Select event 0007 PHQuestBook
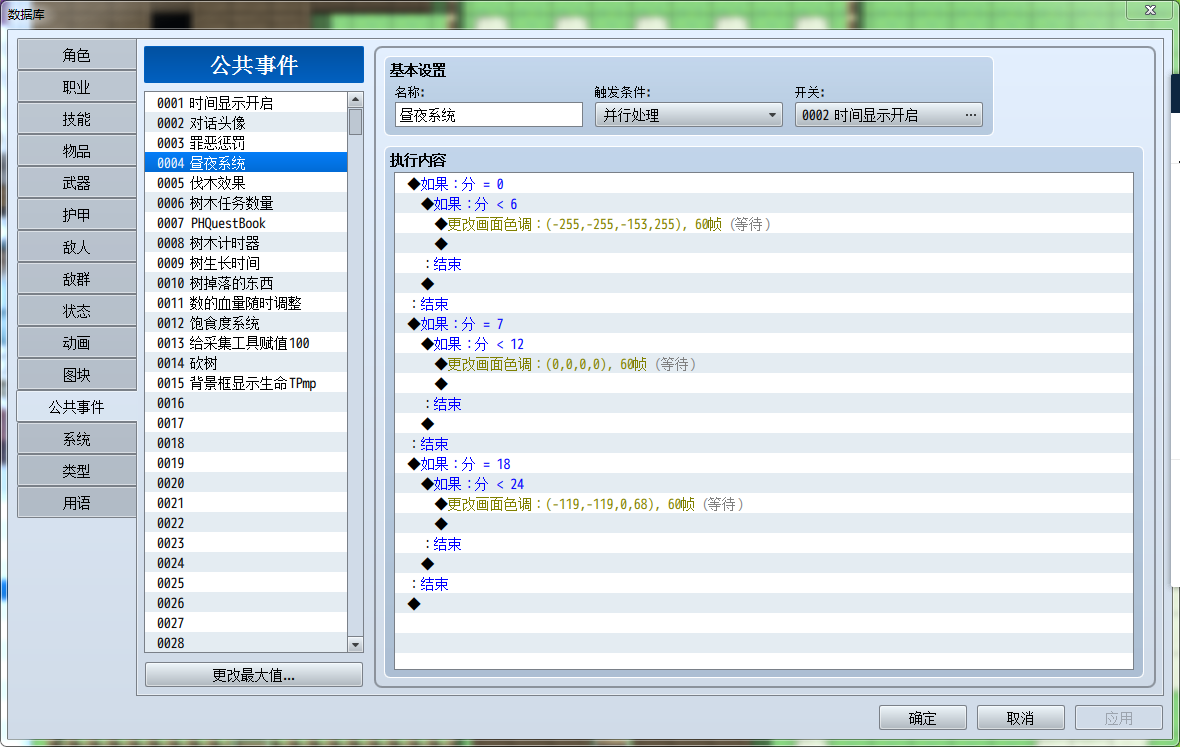Screen dimensions: 1180x747 click(x=246, y=223)
